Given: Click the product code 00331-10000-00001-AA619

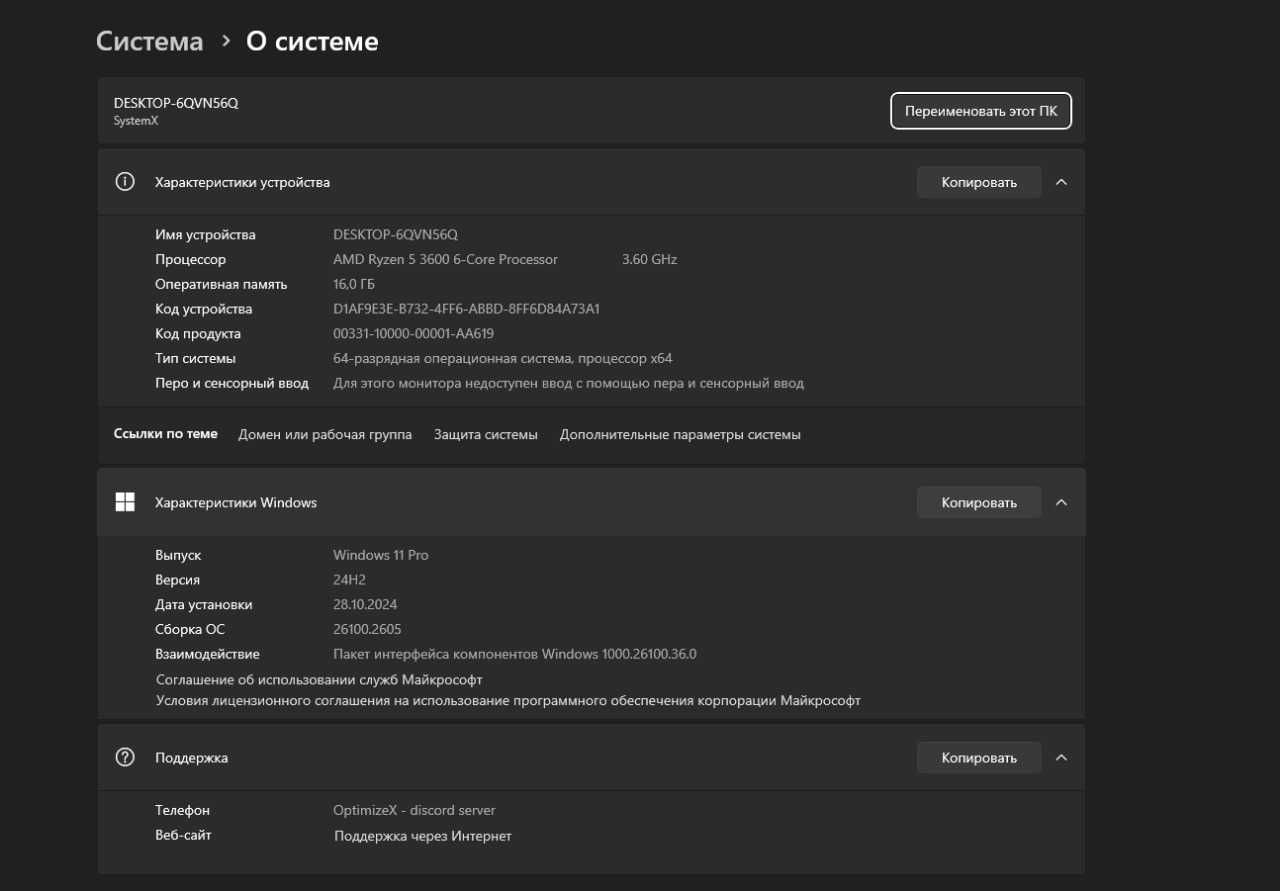Looking at the screenshot, I should pyautogui.click(x=413, y=333).
